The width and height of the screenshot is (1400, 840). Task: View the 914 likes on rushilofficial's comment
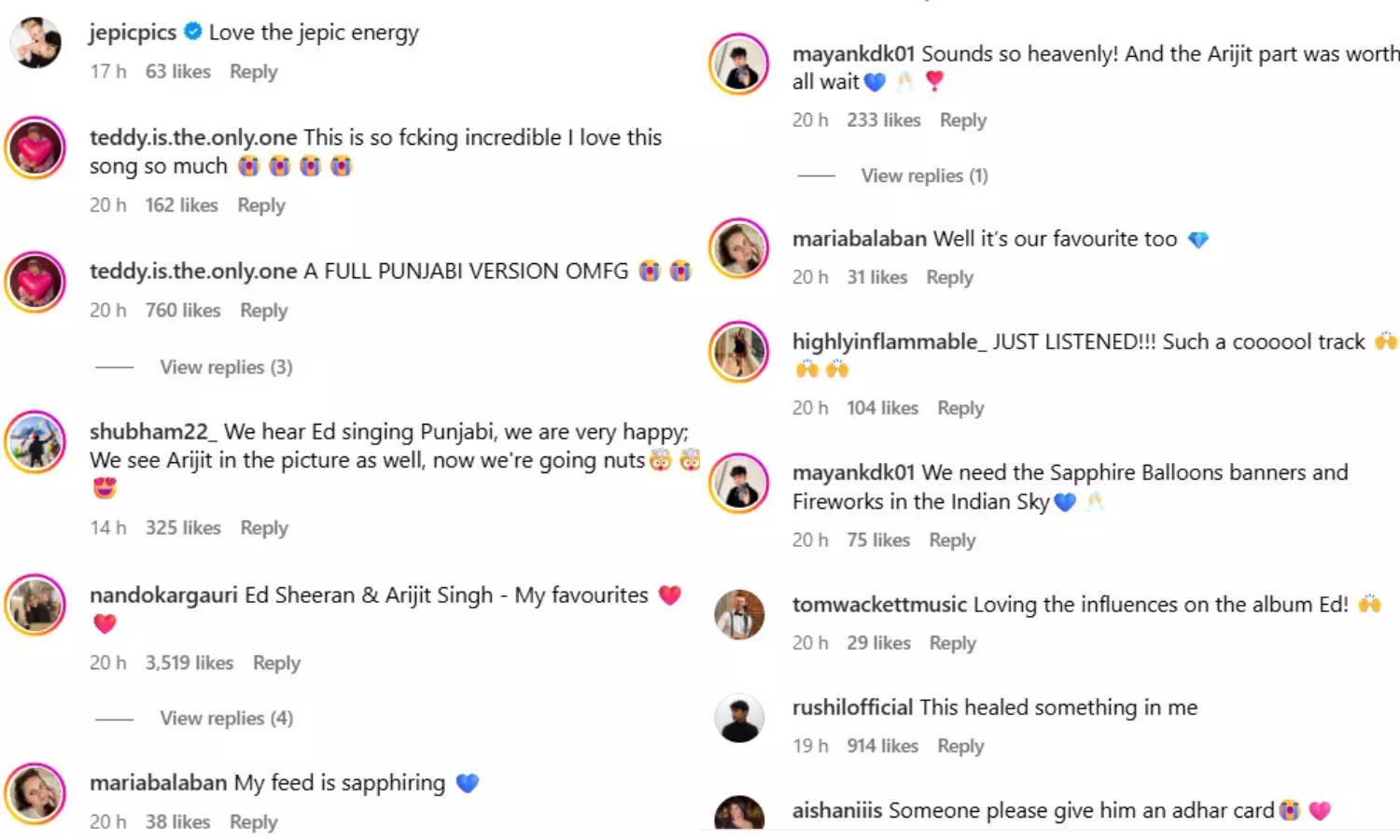882,747
